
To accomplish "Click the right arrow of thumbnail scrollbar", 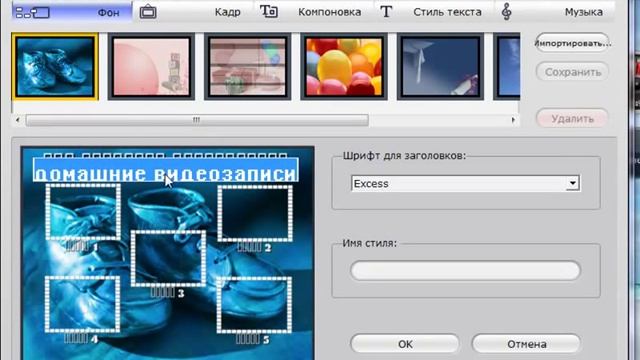I will pos(513,120).
